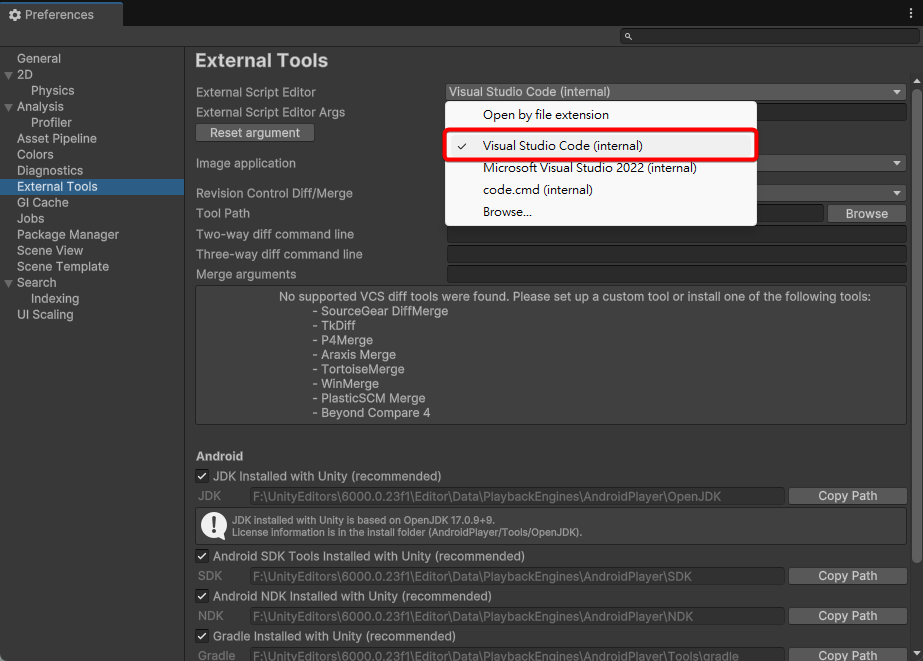Open the Package Manager preferences section

(68, 235)
